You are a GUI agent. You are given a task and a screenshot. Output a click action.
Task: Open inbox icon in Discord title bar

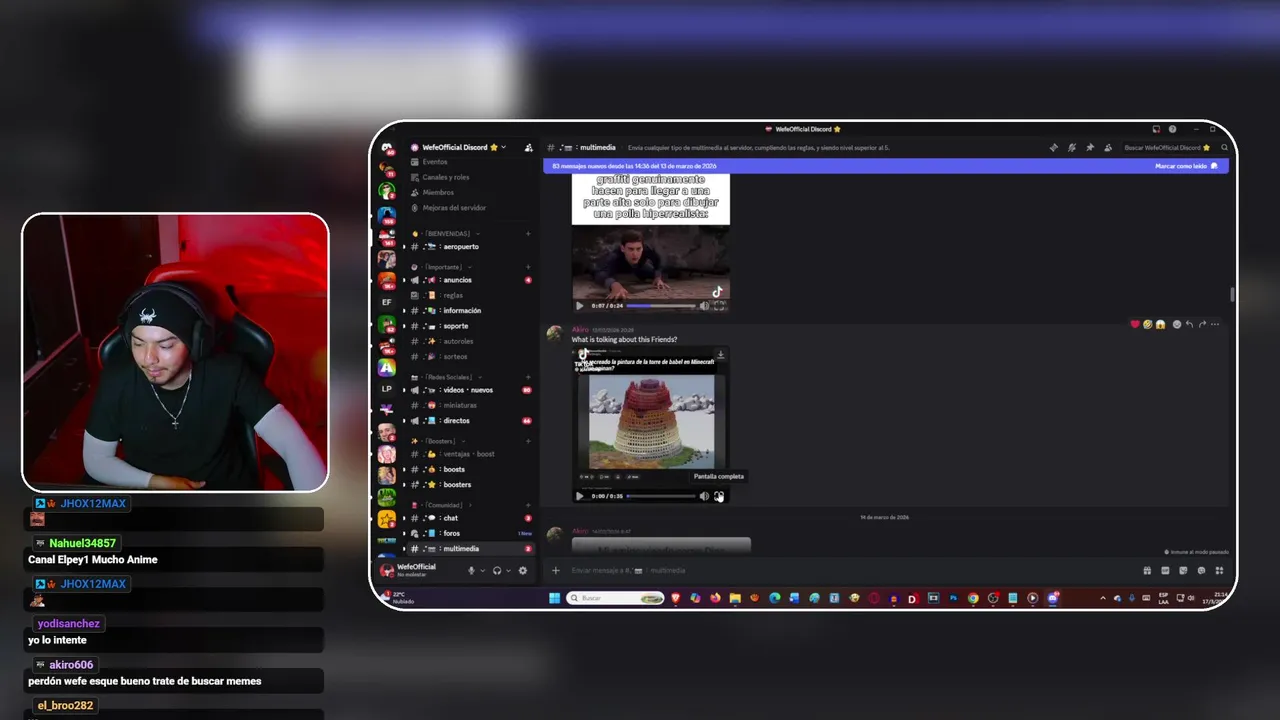[1156, 129]
